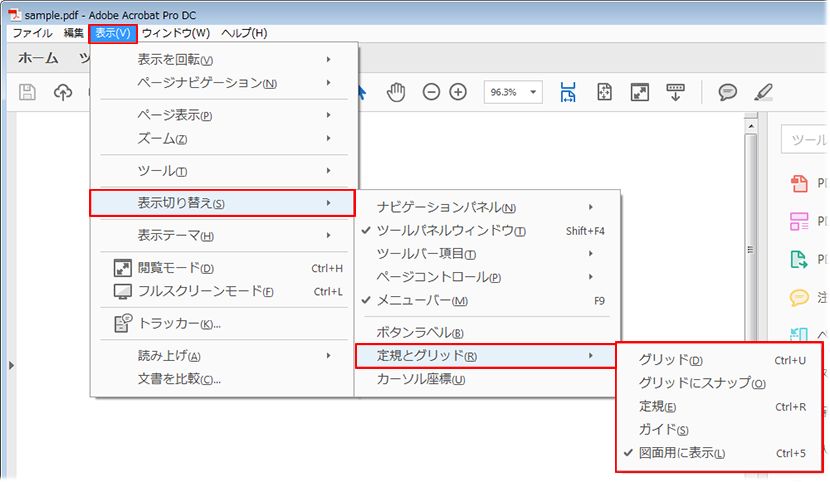This screenshot has height=482, width=830.
Task: Open the pink Organize Pages tool icon
Action: click(x=798, y=221)
